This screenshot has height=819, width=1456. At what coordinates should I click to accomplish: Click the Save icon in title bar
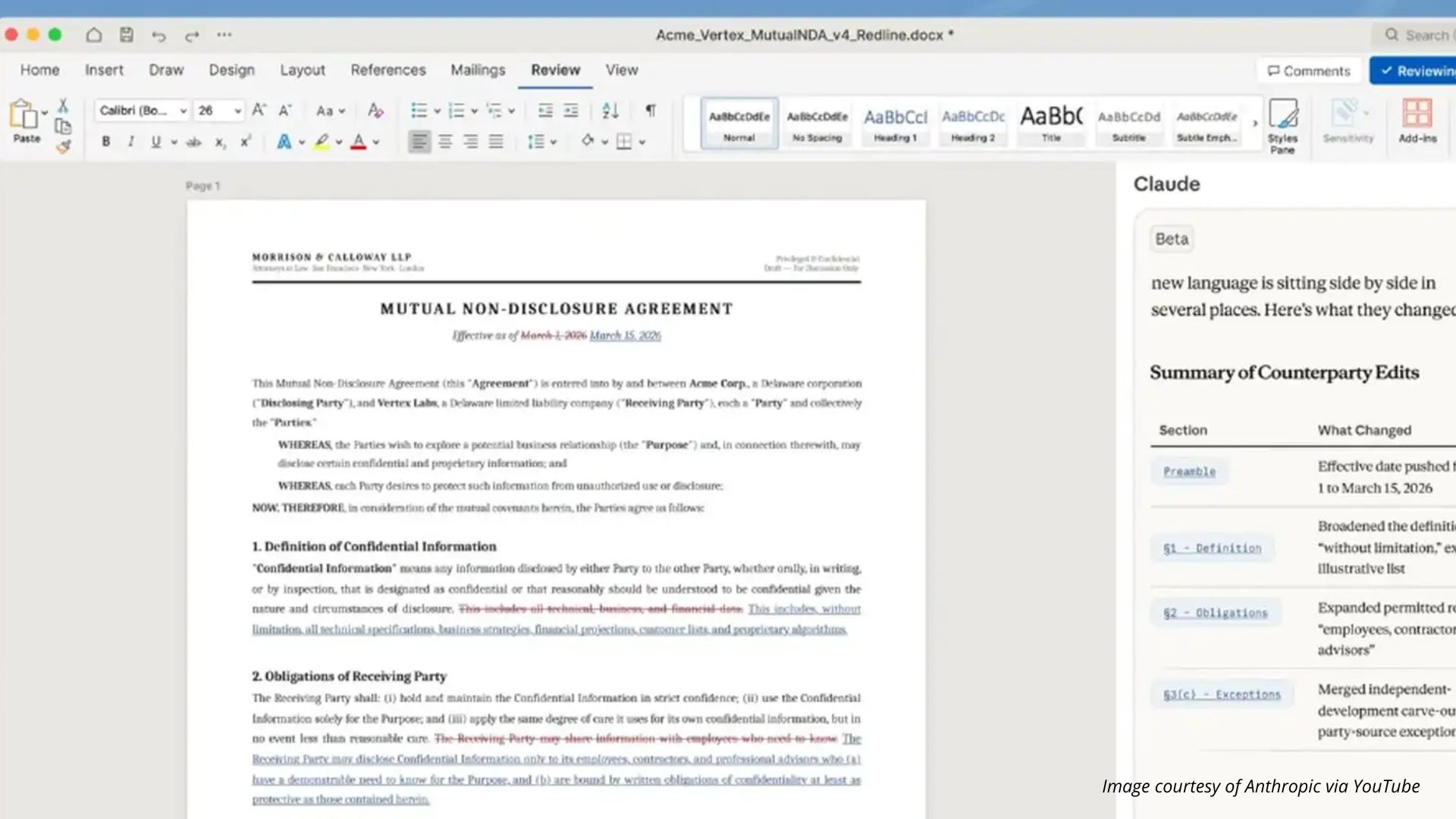pyautogui.click(x=127, y=35)
